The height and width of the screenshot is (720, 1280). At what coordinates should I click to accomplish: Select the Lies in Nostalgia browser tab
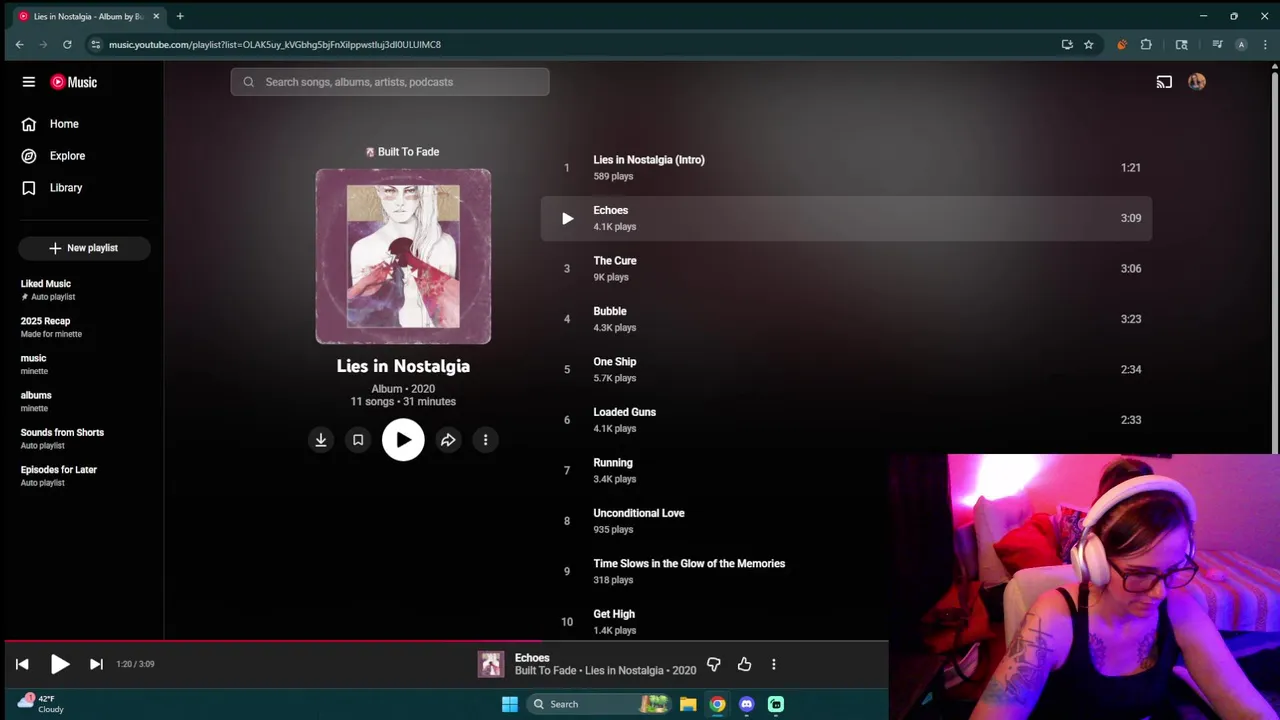88,16
